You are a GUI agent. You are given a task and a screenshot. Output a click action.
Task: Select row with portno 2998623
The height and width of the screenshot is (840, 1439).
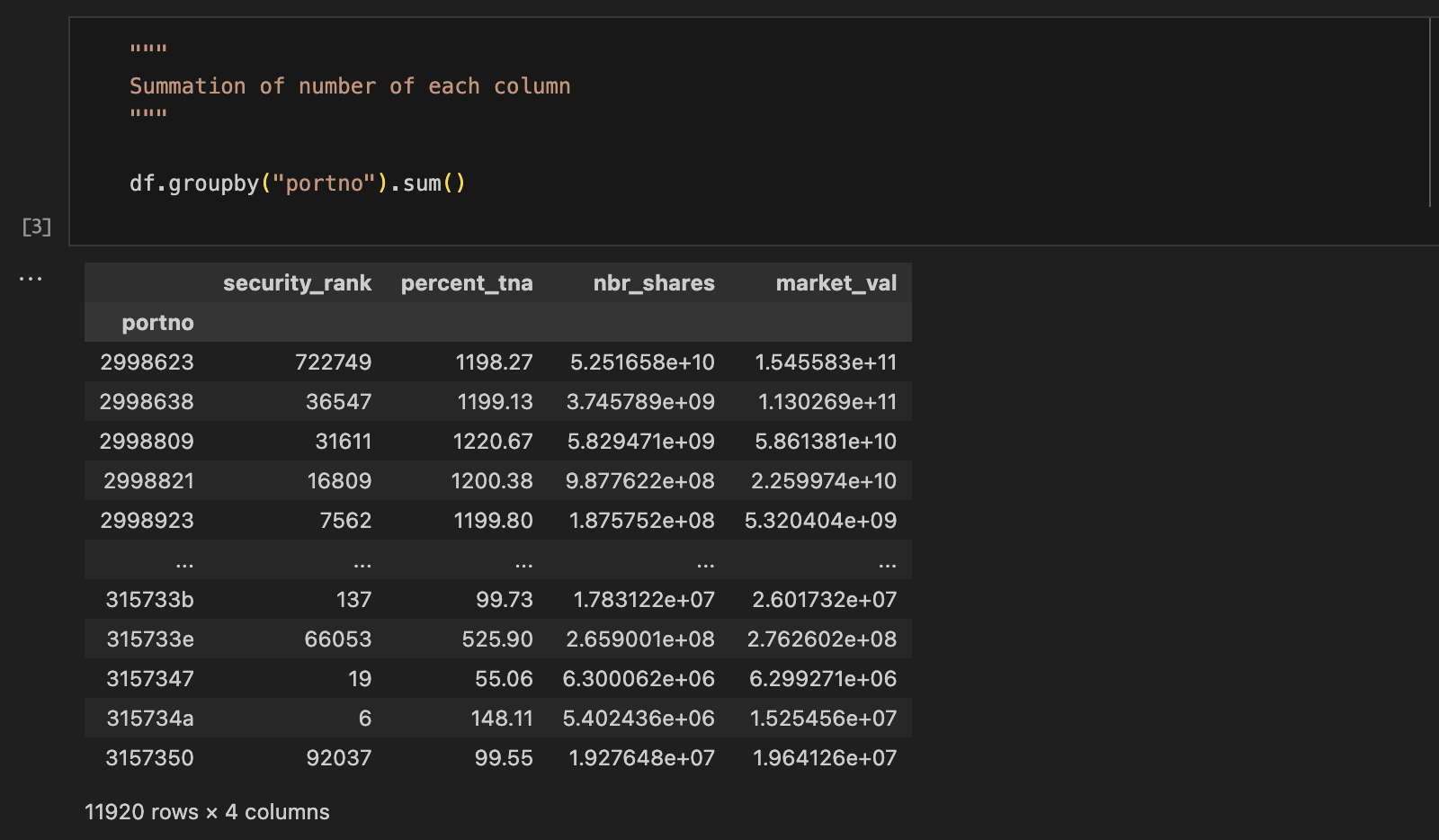(498, 362)
